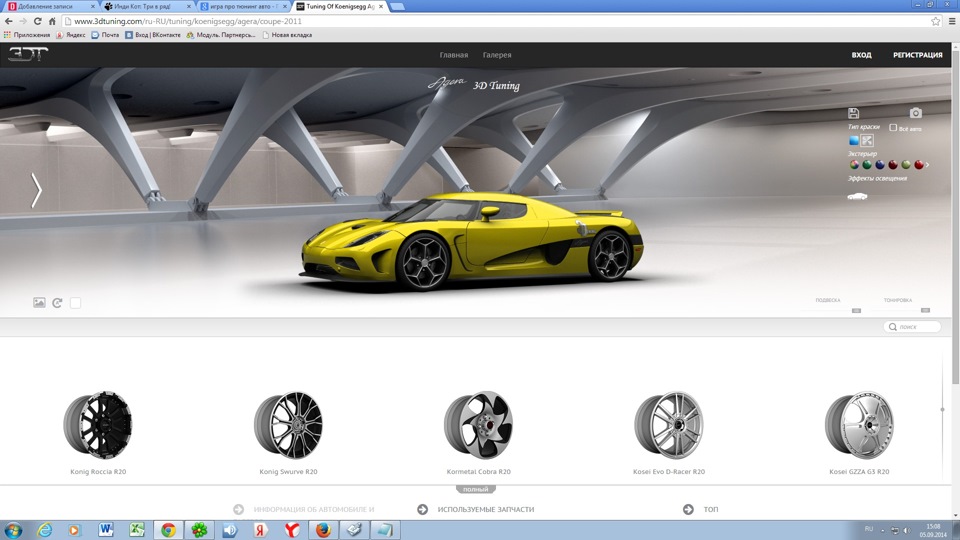The height and width of the screenshot is (540, 960).
Task: Open Приложения apps bookmark
Action: coord(26,35)
